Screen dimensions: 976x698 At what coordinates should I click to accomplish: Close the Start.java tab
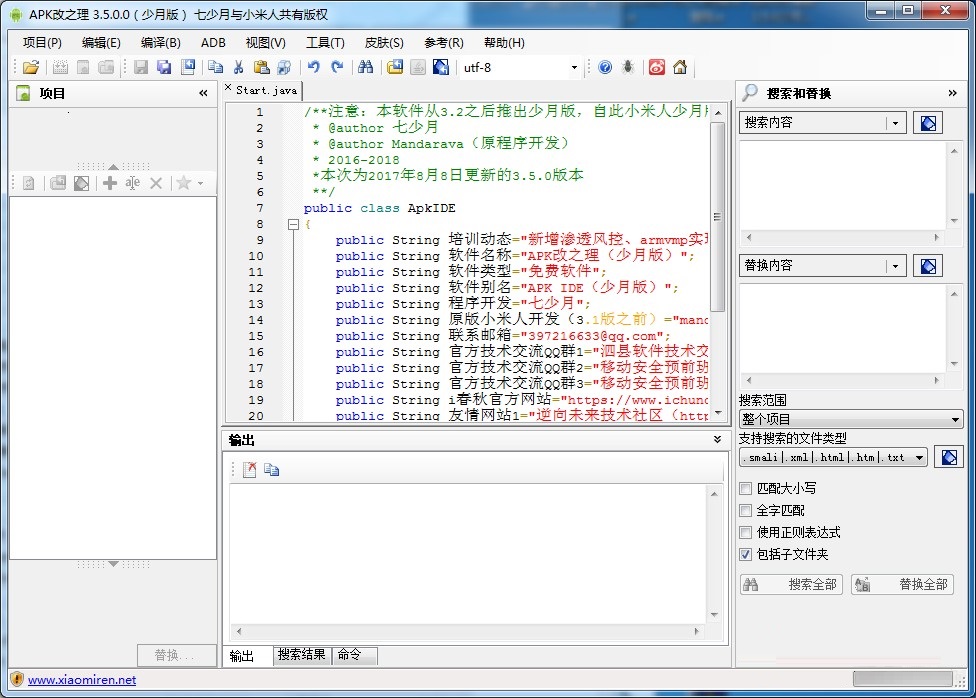pos(228,88)
